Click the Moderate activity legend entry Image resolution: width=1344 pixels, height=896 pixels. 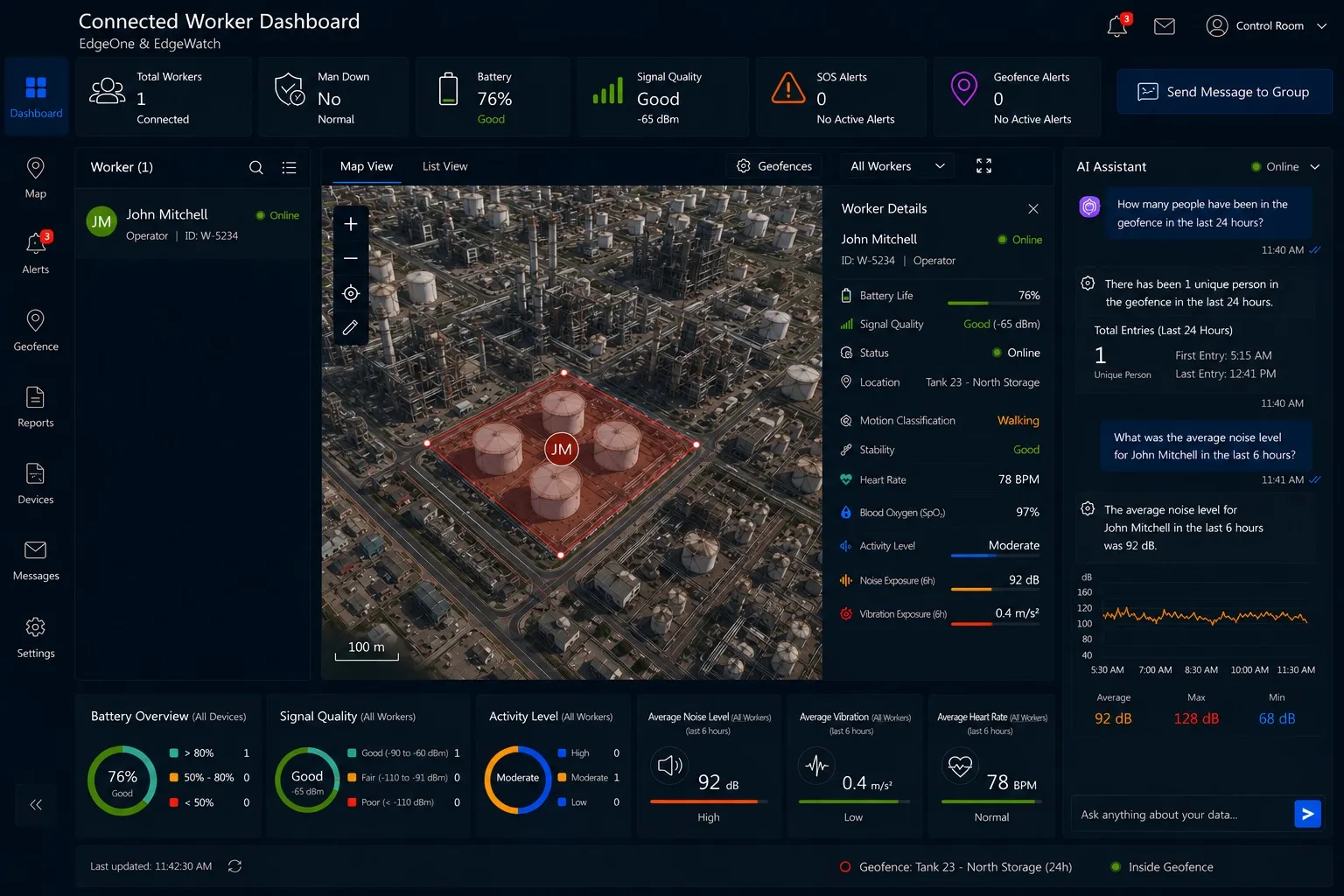click(588, 778)
